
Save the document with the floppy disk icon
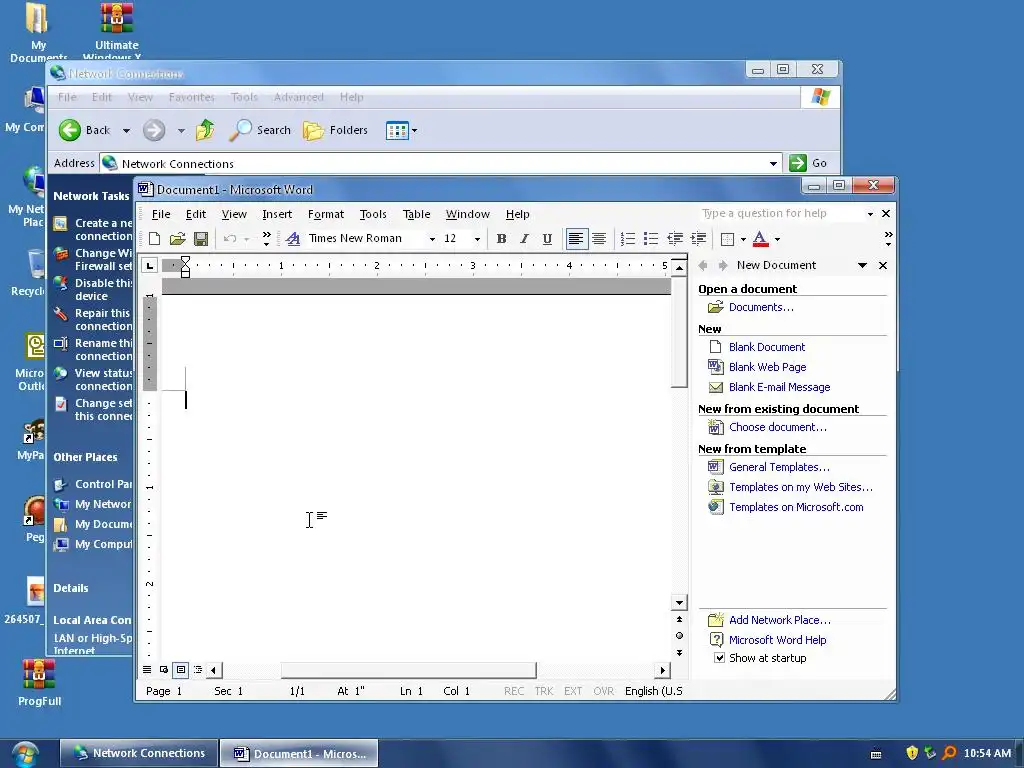pyautogui.click(x=201, y=239)
